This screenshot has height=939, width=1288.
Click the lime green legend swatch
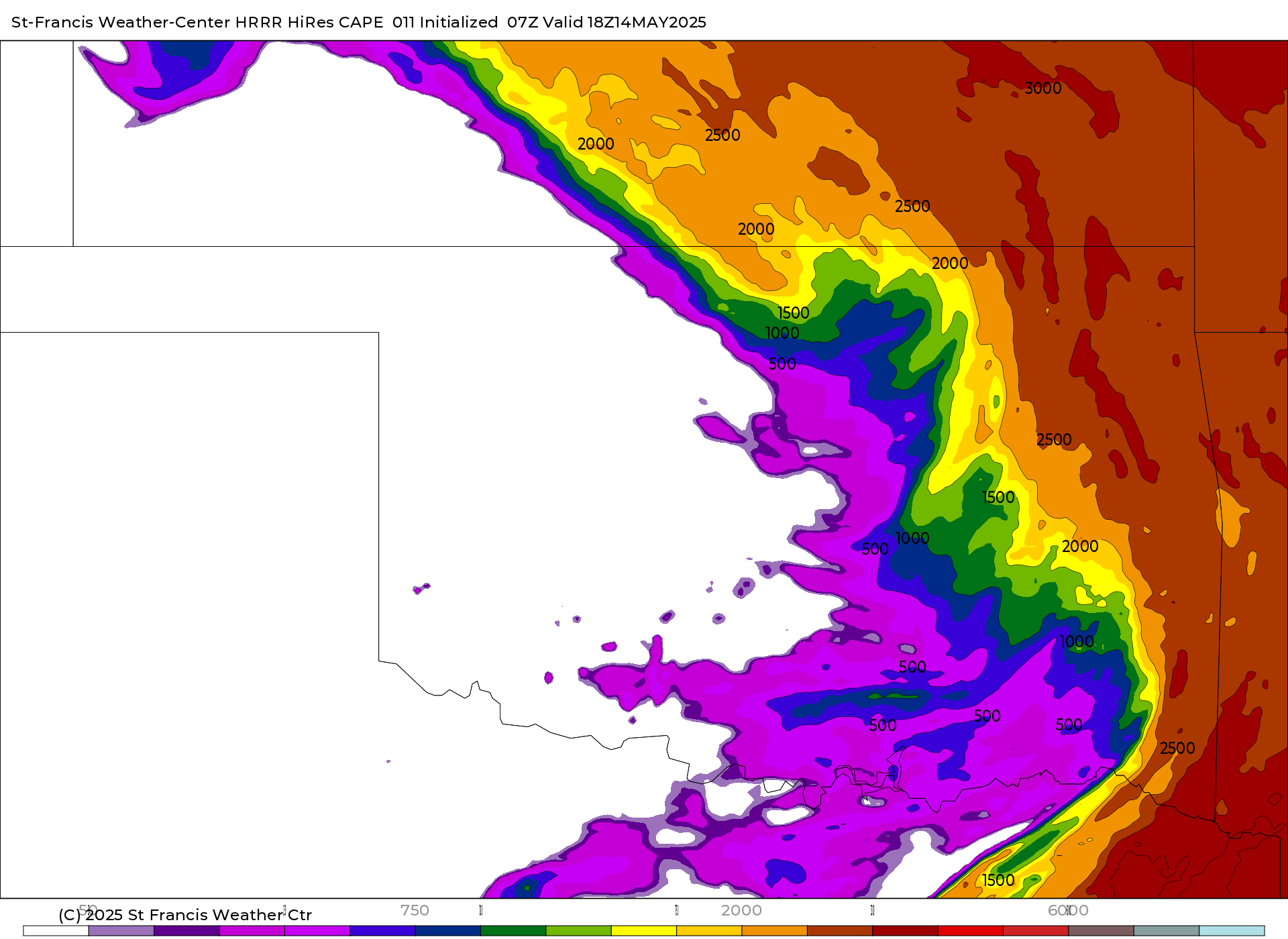click(579, 931)
